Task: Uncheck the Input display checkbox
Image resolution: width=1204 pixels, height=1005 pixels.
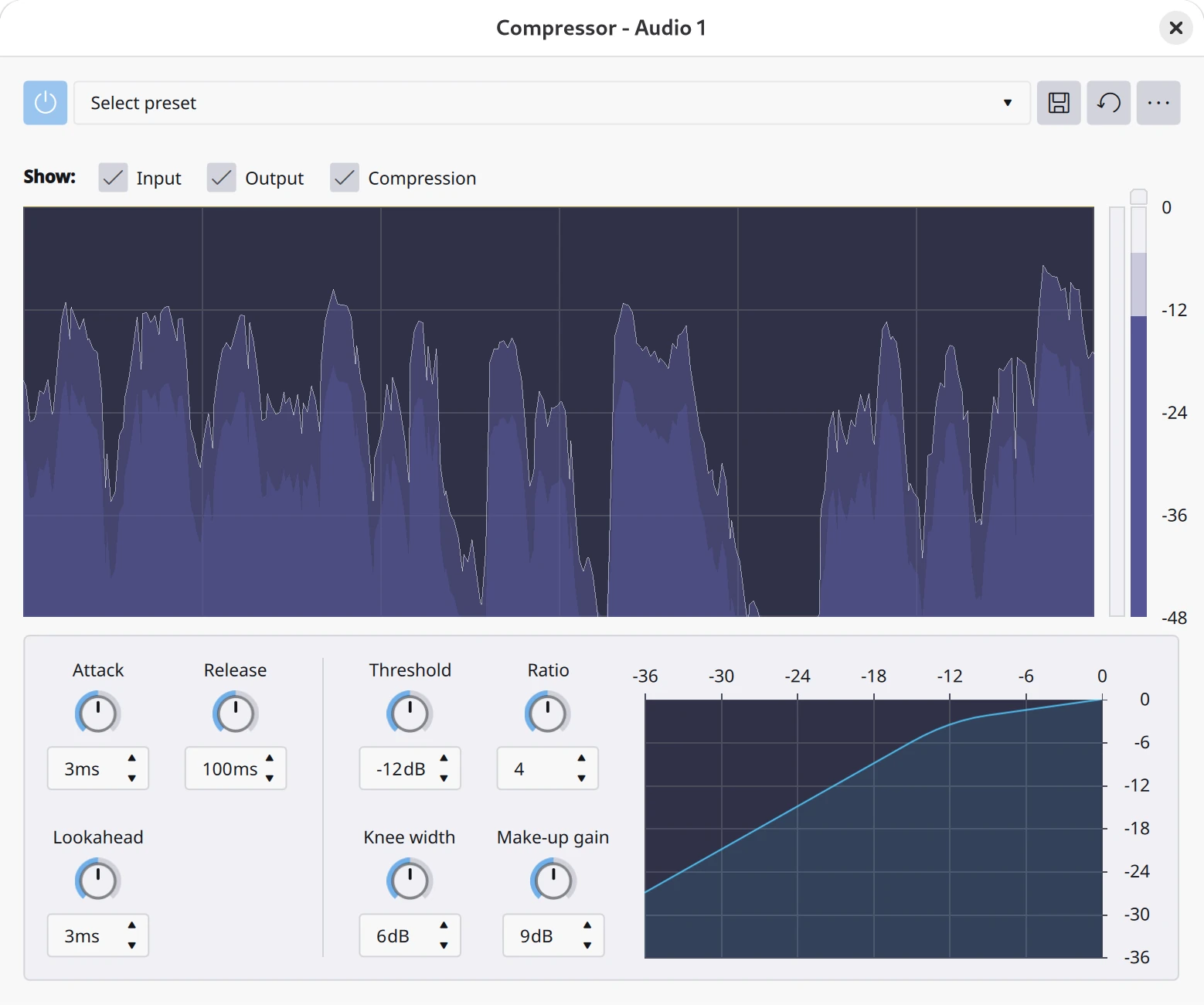Action: click(x=113, y=178)
